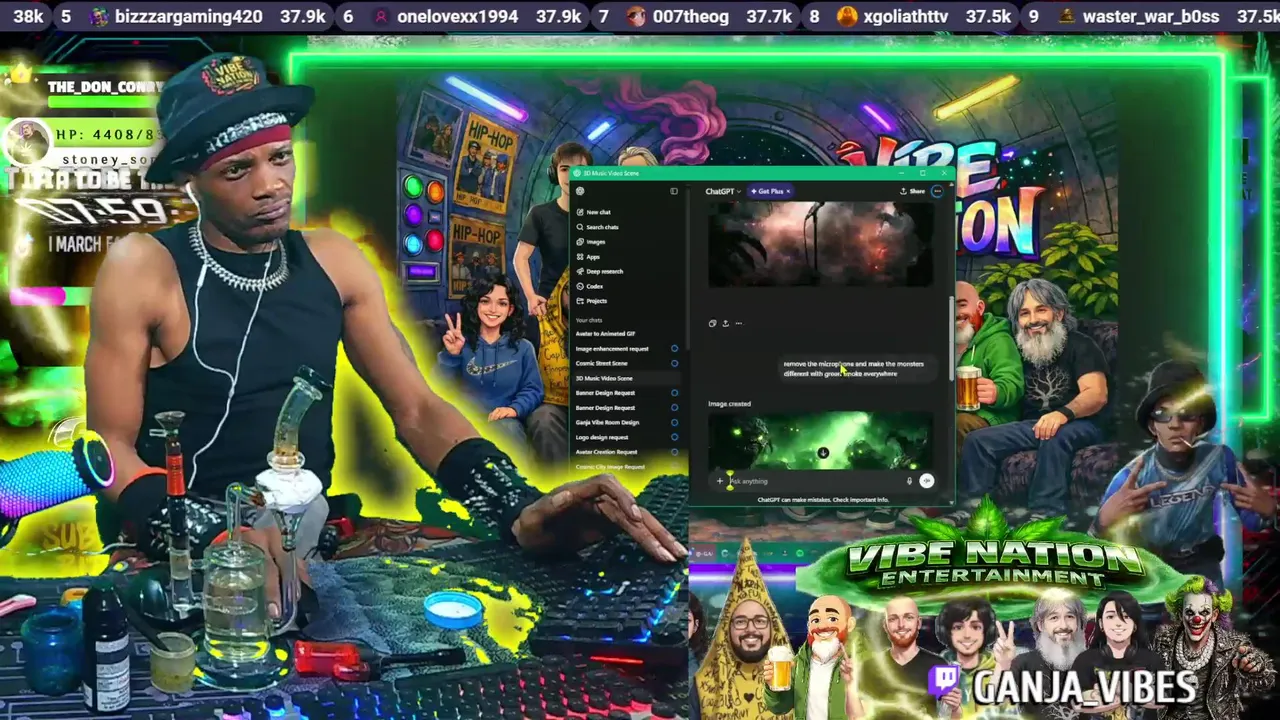
Task: Open the Avatar to Animated GIF chat
Action: (605, 334)
